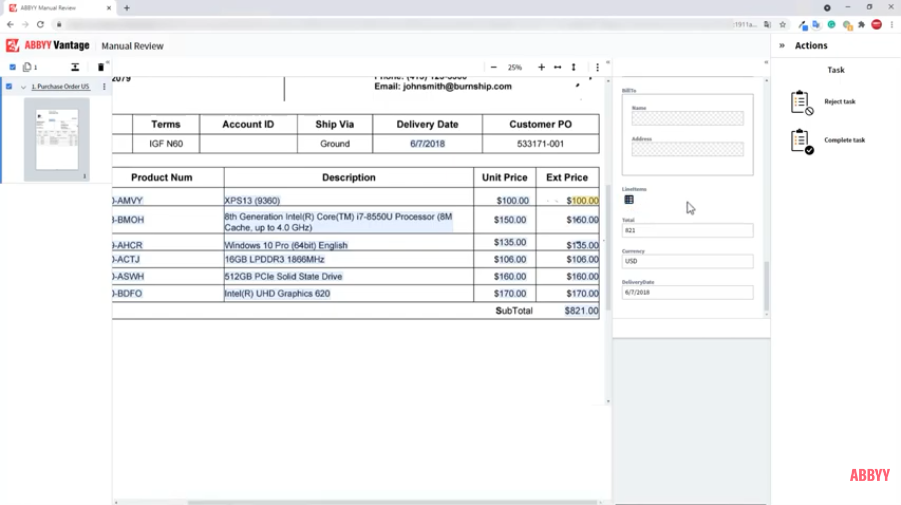
Task: Click the $170.00 Ext Price cell
Action: tap(582, 294)
